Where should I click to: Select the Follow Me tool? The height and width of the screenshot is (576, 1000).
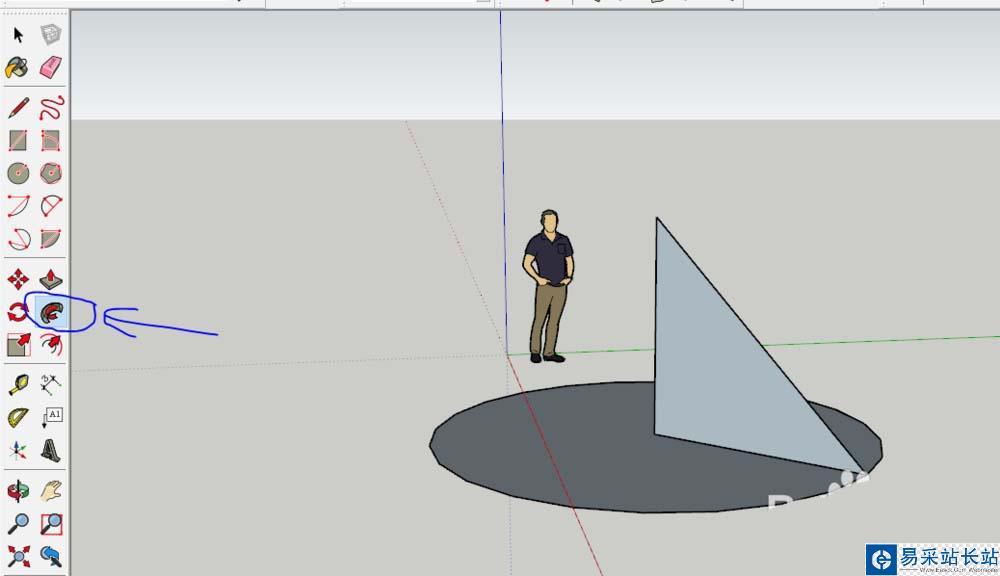coord(52,313)
